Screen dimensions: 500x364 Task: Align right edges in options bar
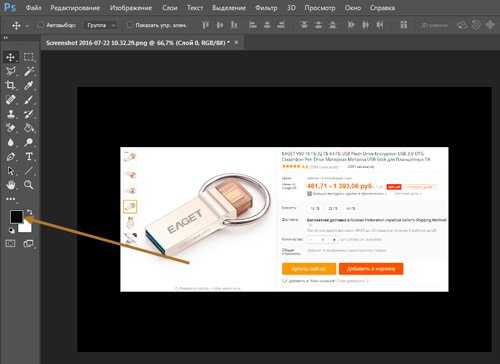281,25
